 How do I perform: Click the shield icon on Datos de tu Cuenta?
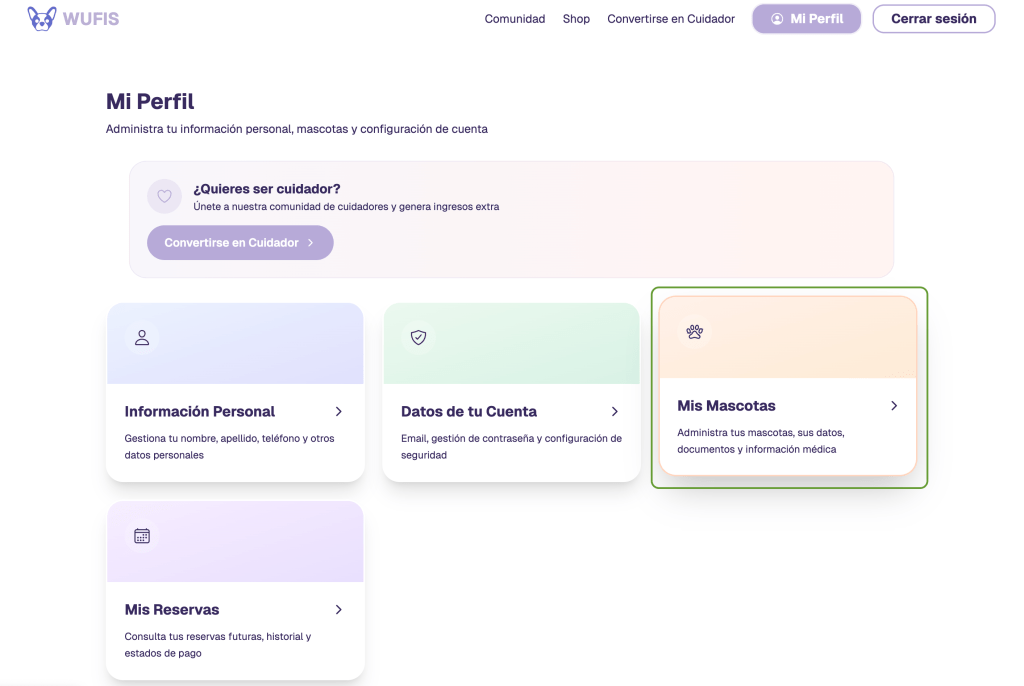tap(418, 338)
